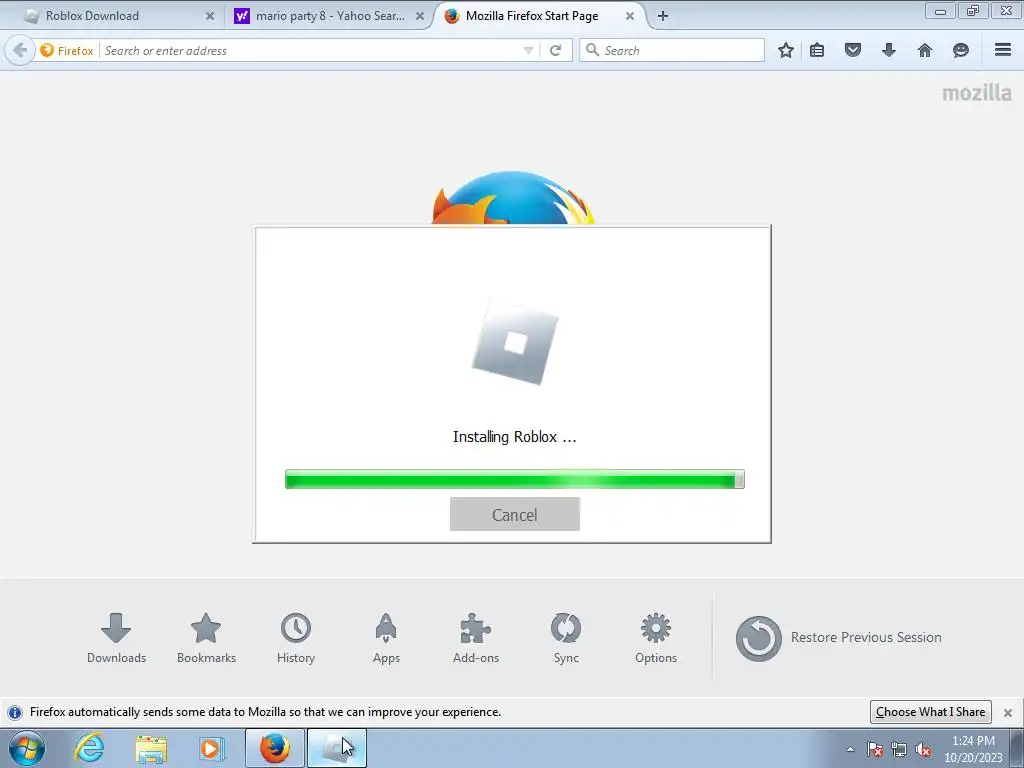The image size is (1024, 768).
Task: Cancel the Roblox installation
Action: pos(515,515)
